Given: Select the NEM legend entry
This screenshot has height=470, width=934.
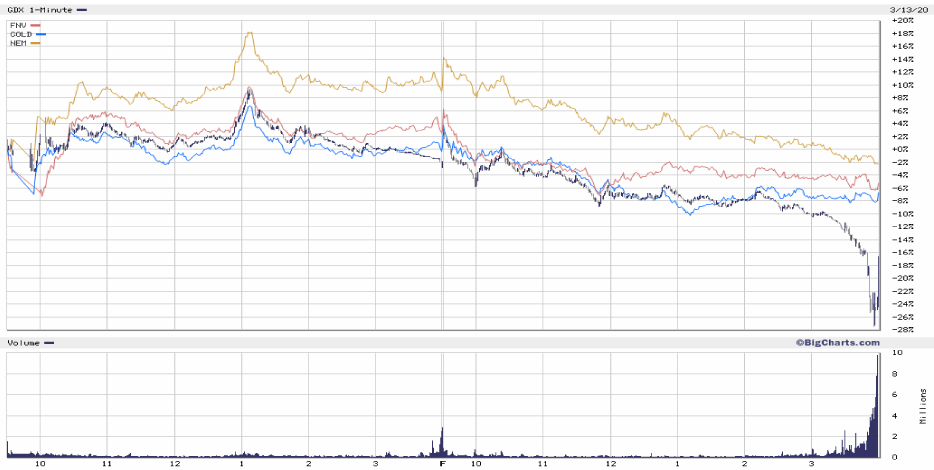Looking at the screenshot, I should (17, 43).
